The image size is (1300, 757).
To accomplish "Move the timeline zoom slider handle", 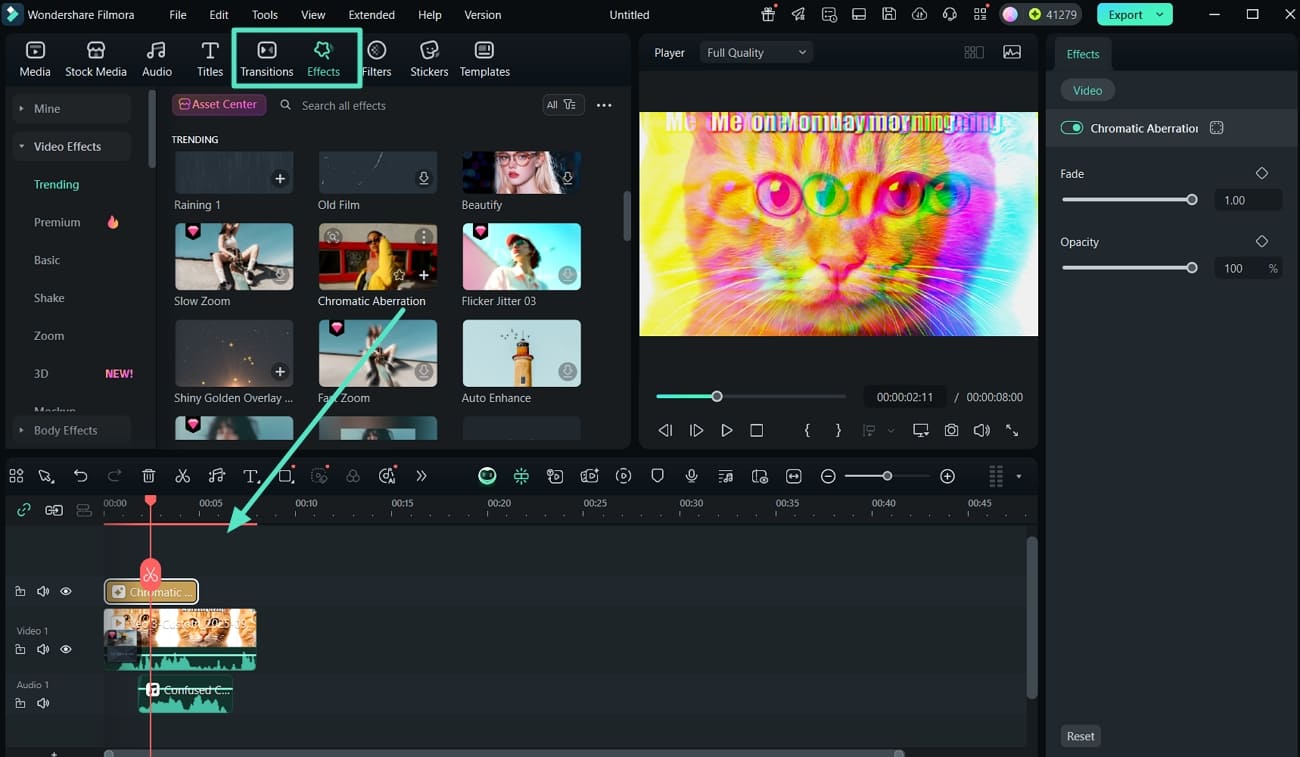I will (x=887, y=476).
